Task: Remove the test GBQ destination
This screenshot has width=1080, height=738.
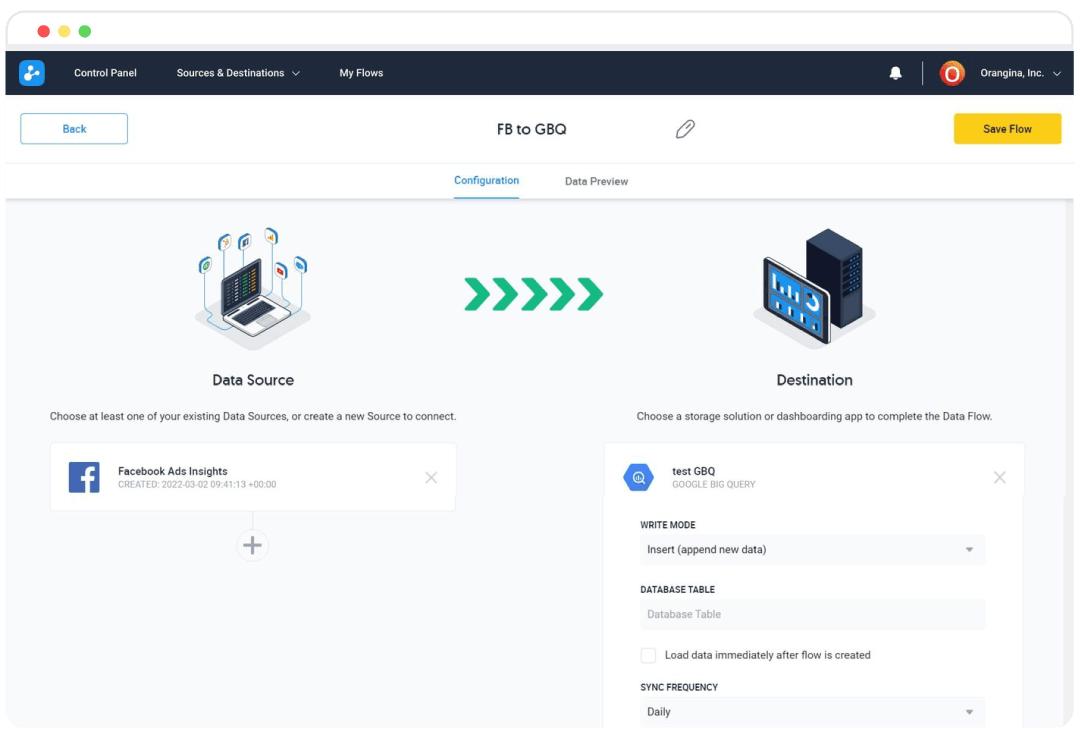Action: coord(999,477)
